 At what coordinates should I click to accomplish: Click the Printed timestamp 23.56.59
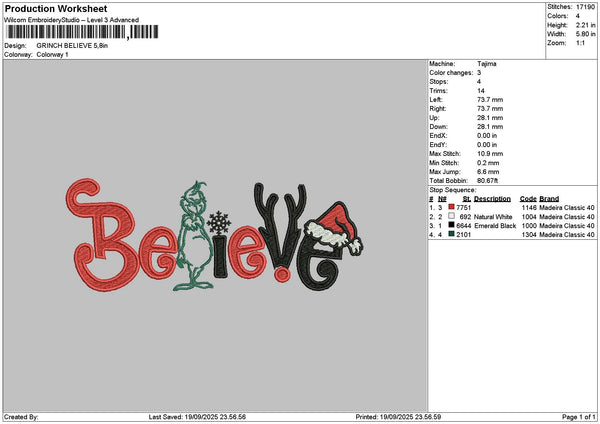[x=427, y=417]
